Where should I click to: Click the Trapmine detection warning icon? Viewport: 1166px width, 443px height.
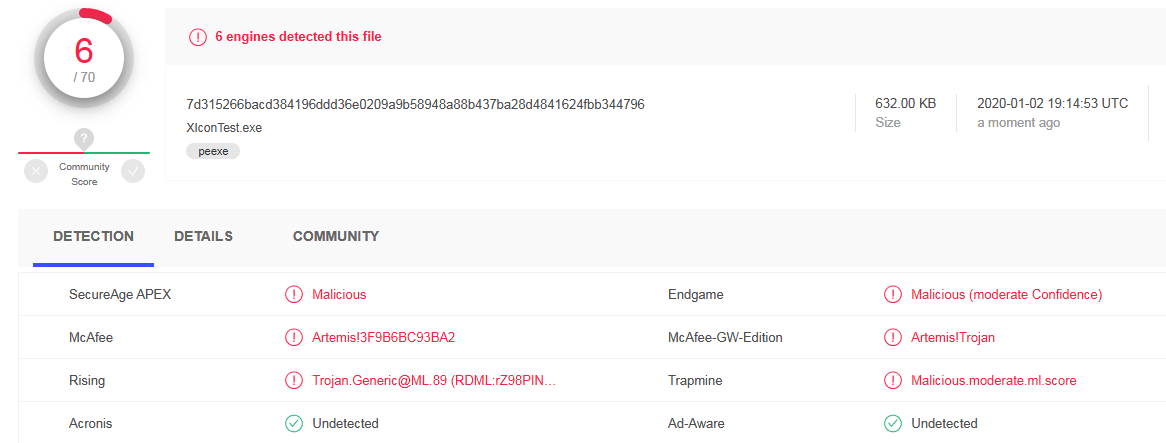[x=893, y=381]
